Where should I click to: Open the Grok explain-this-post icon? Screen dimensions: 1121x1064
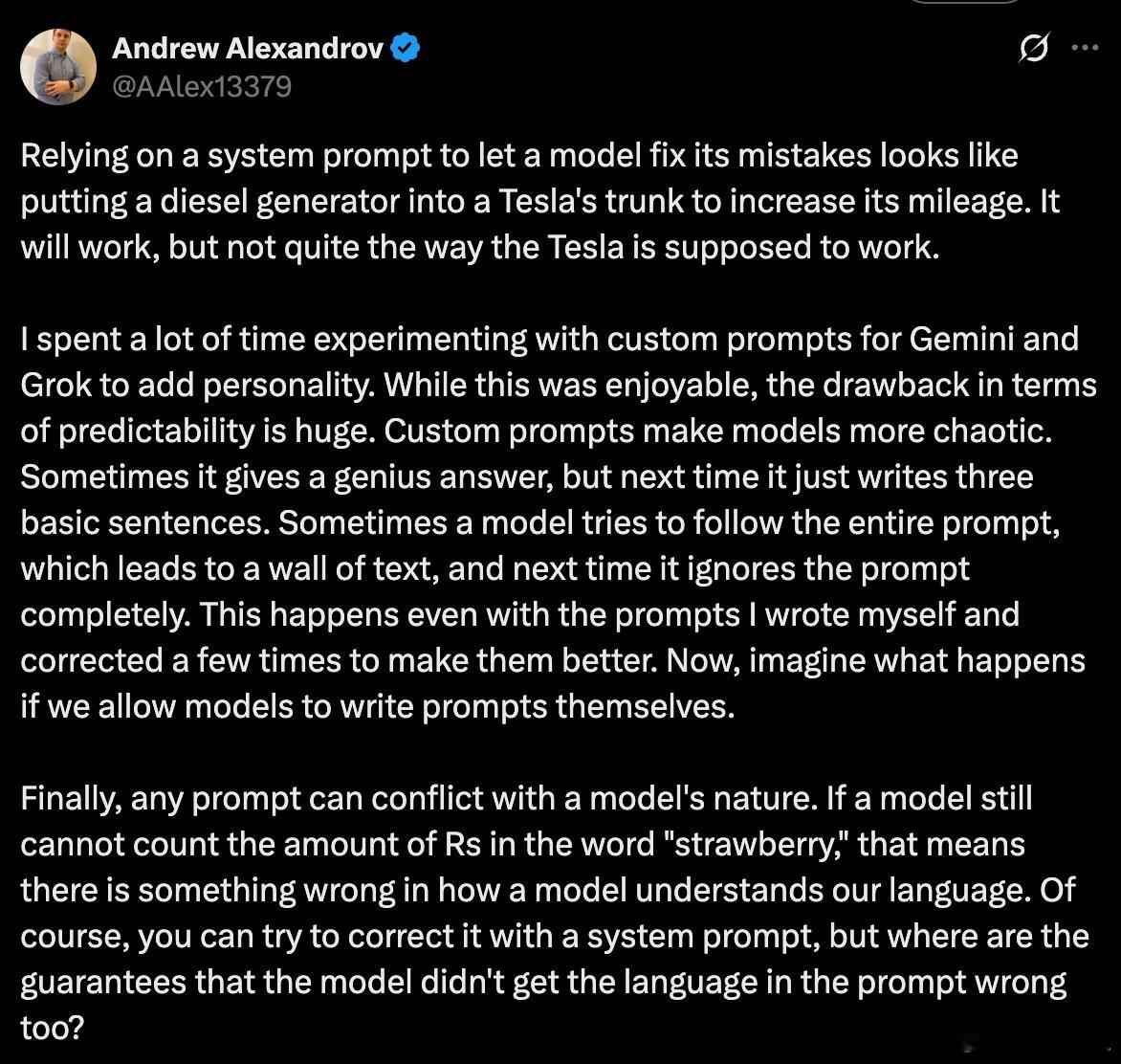pyautogui.click(x=1034, y=48)
